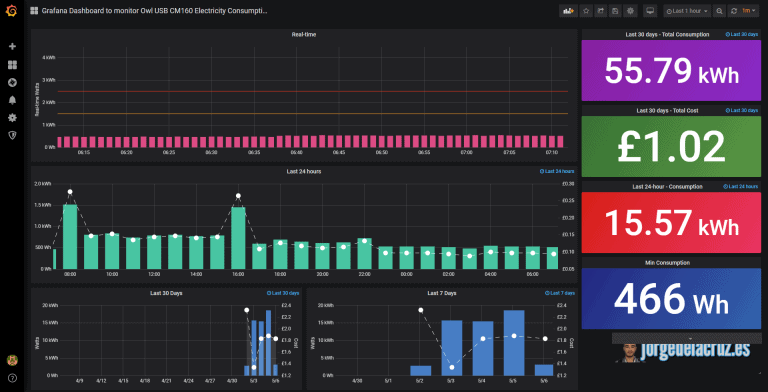Click the white cost point above the 16:00 bar

pyautogui.click(x=238, y=196)
